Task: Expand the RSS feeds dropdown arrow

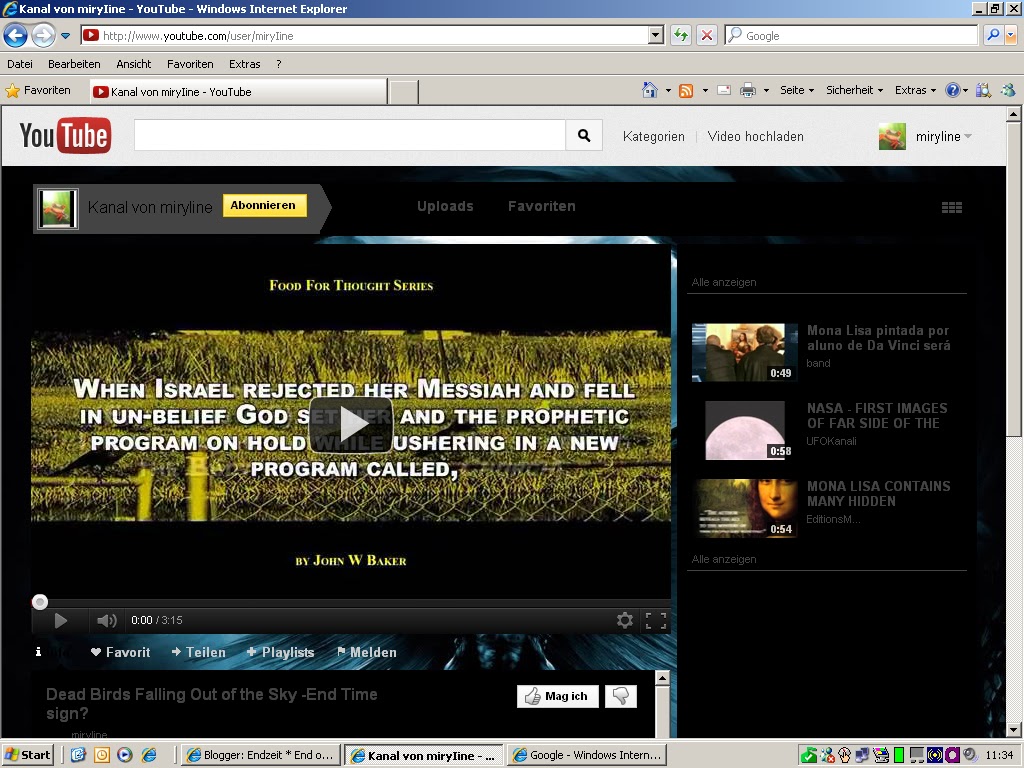Action: coord(705,91)
